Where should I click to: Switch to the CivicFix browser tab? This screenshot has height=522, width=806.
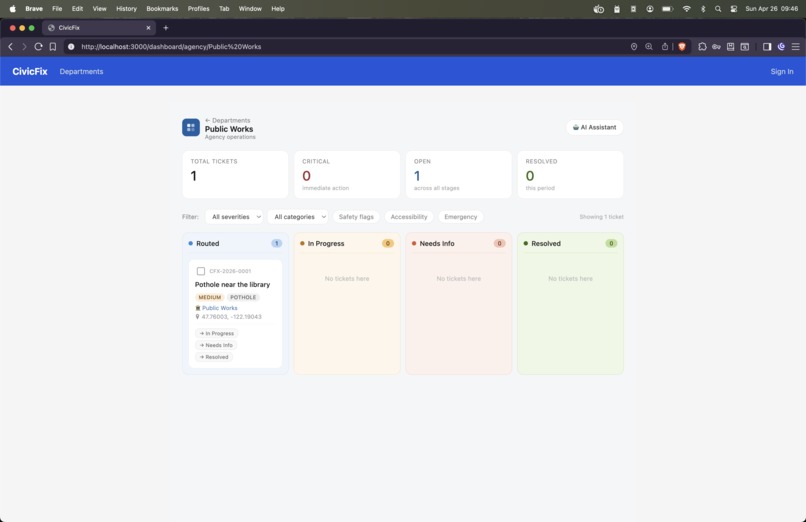99,28
